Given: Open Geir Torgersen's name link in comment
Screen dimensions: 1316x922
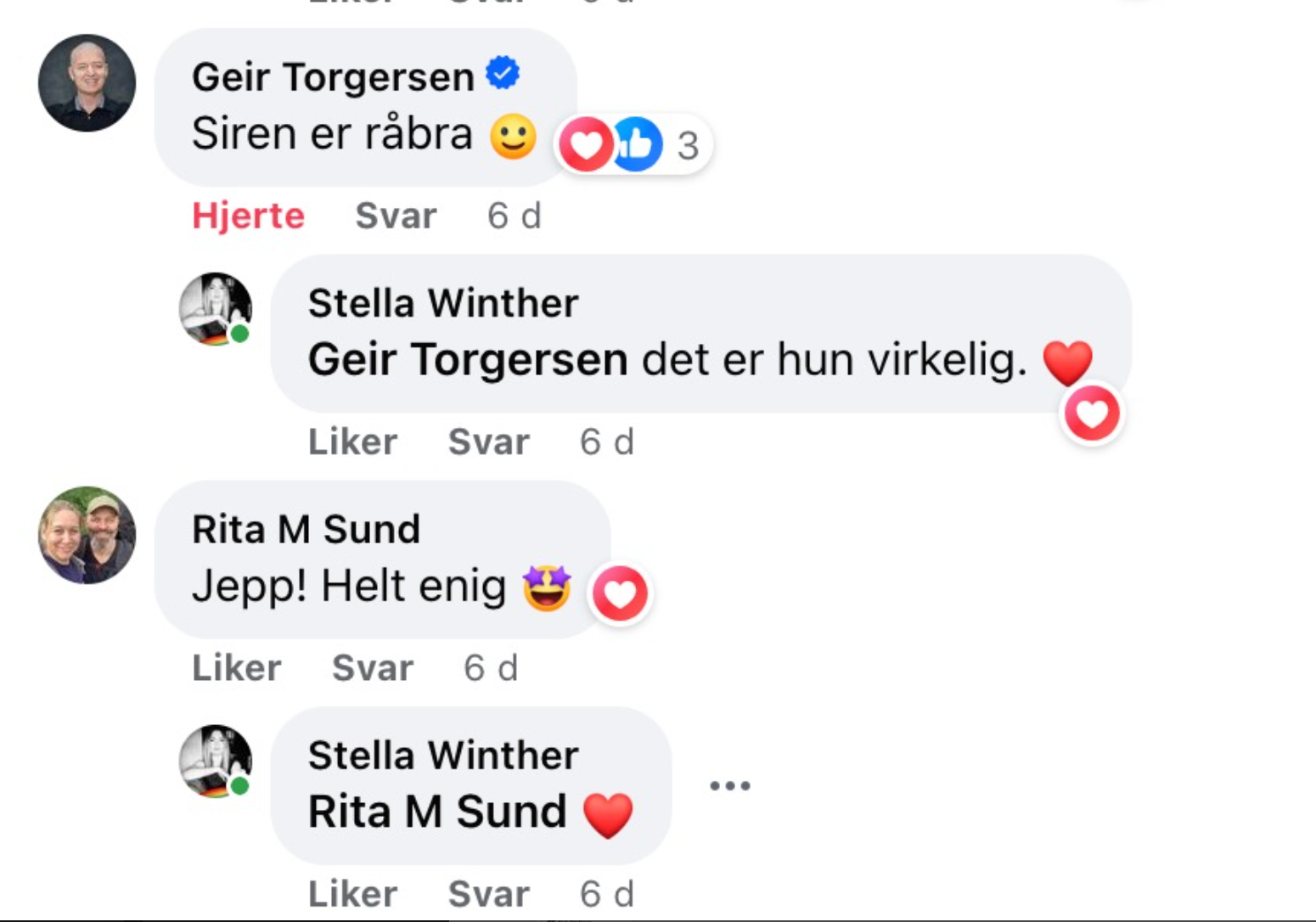Looking at the screenshot, I should [x=333, y=76].
